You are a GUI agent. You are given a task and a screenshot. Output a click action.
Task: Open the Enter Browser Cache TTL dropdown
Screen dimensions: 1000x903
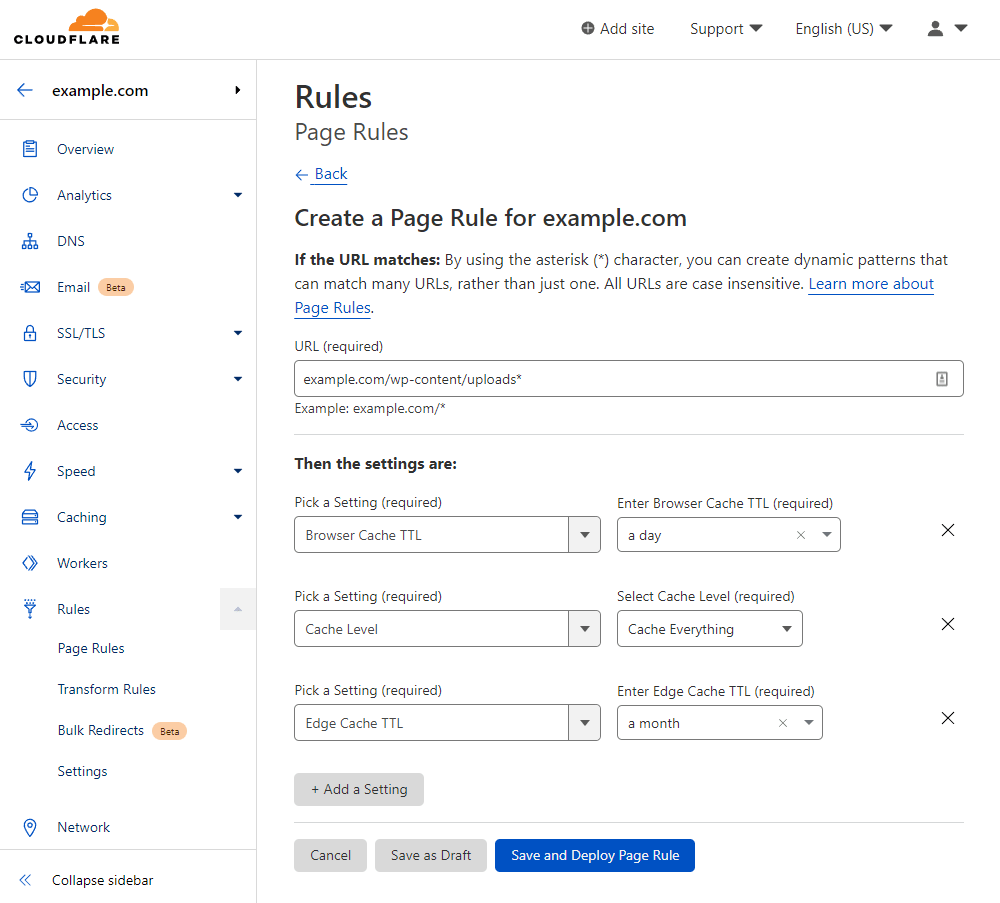pos(827,534)
